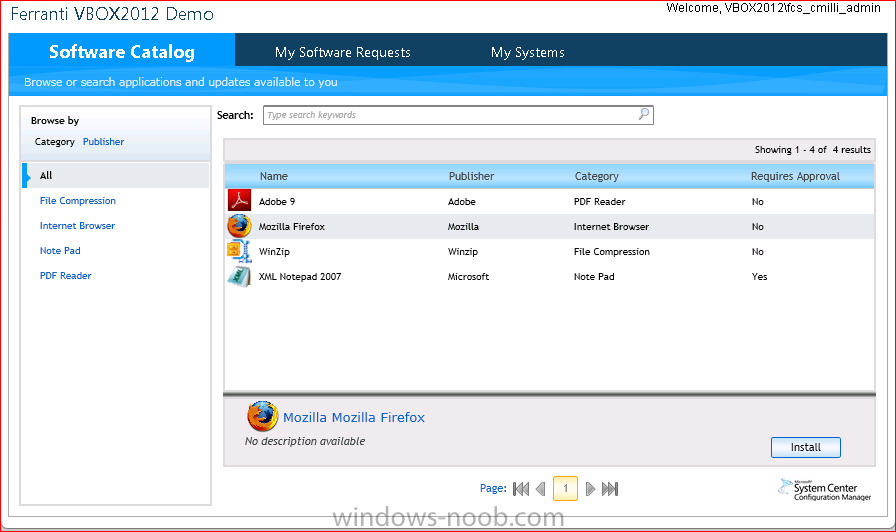
Task: Filter by Note Pad category
Action: (60, 251)
